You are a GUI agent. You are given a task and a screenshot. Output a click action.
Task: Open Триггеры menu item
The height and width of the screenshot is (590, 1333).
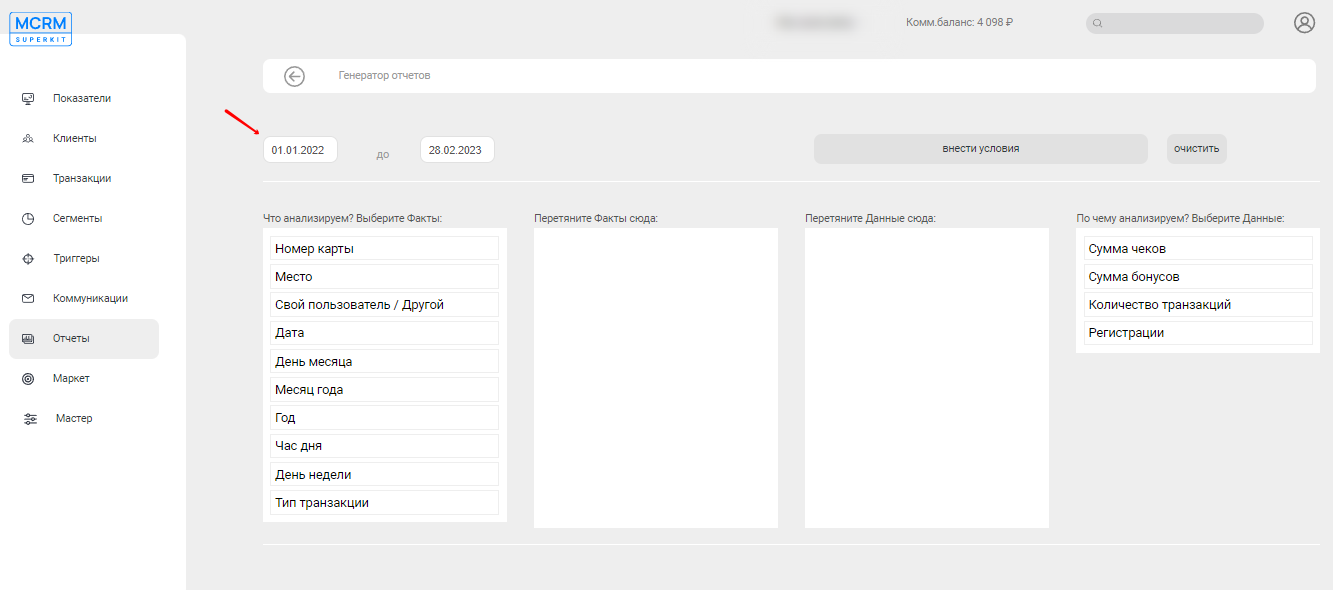click(x=76, y=258)
